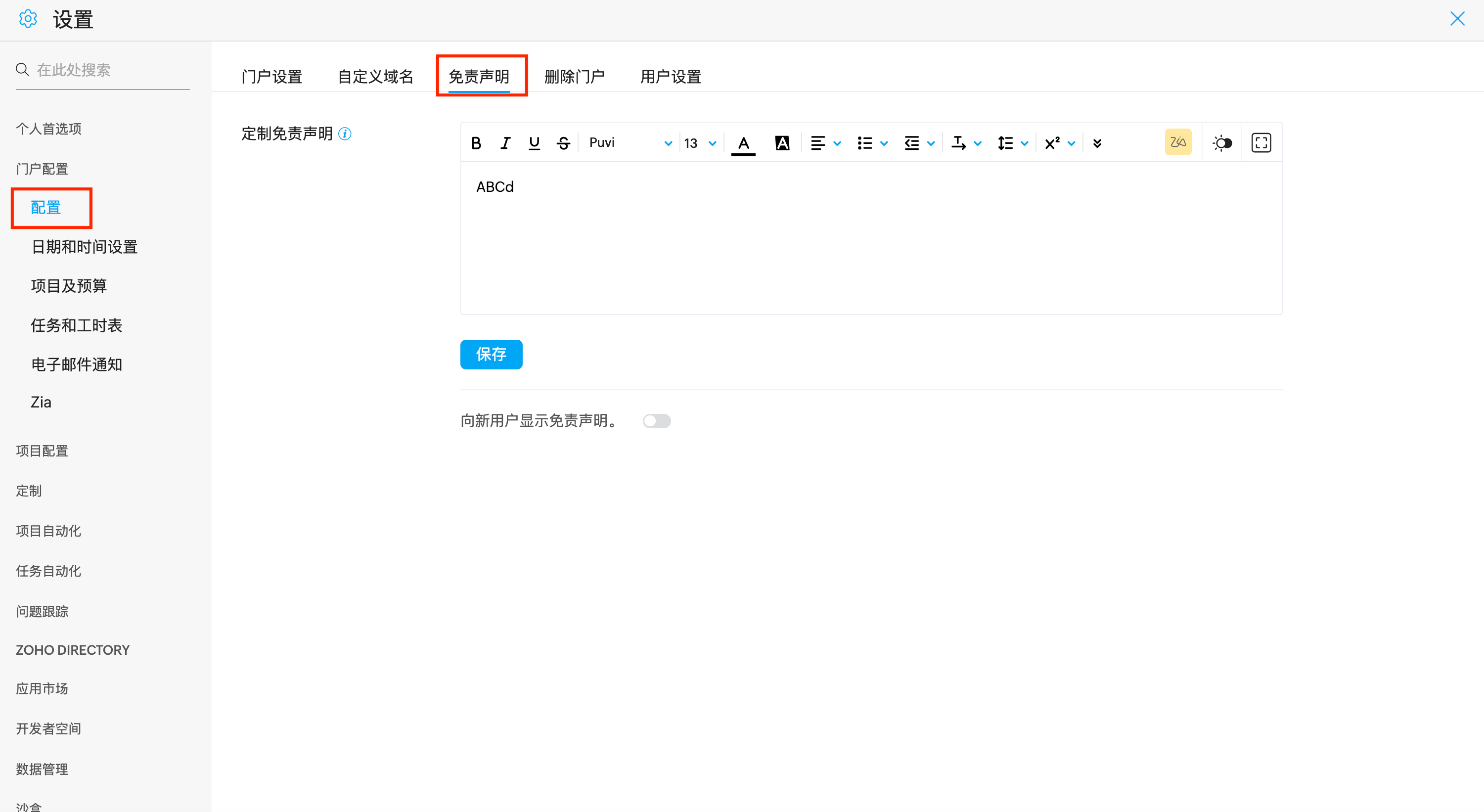Viewport: 1484px width, 812px height.
Task: Open the 删除门户 tab
Action: click(x=574, y=77)
